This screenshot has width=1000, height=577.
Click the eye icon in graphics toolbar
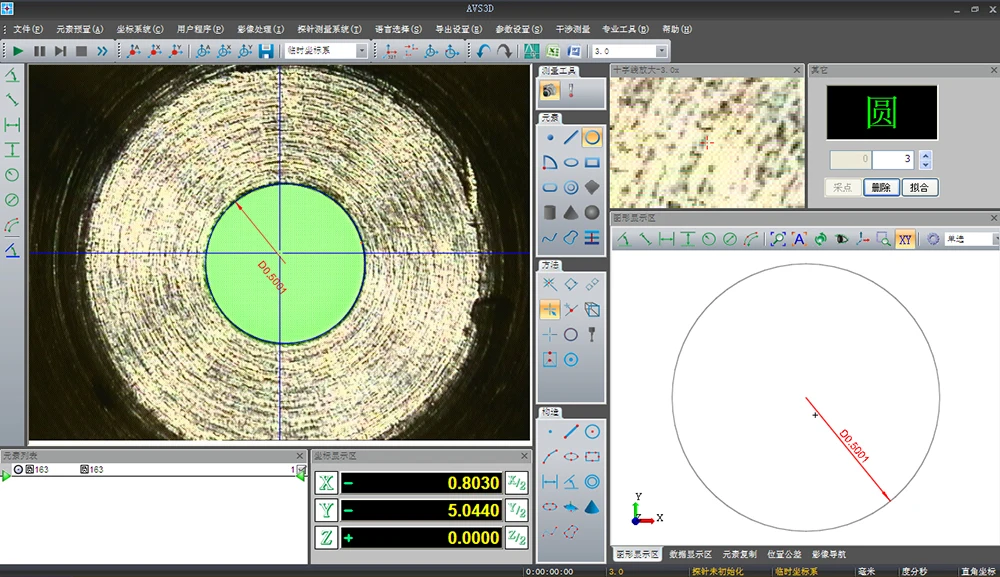click(x=841, y=239)
